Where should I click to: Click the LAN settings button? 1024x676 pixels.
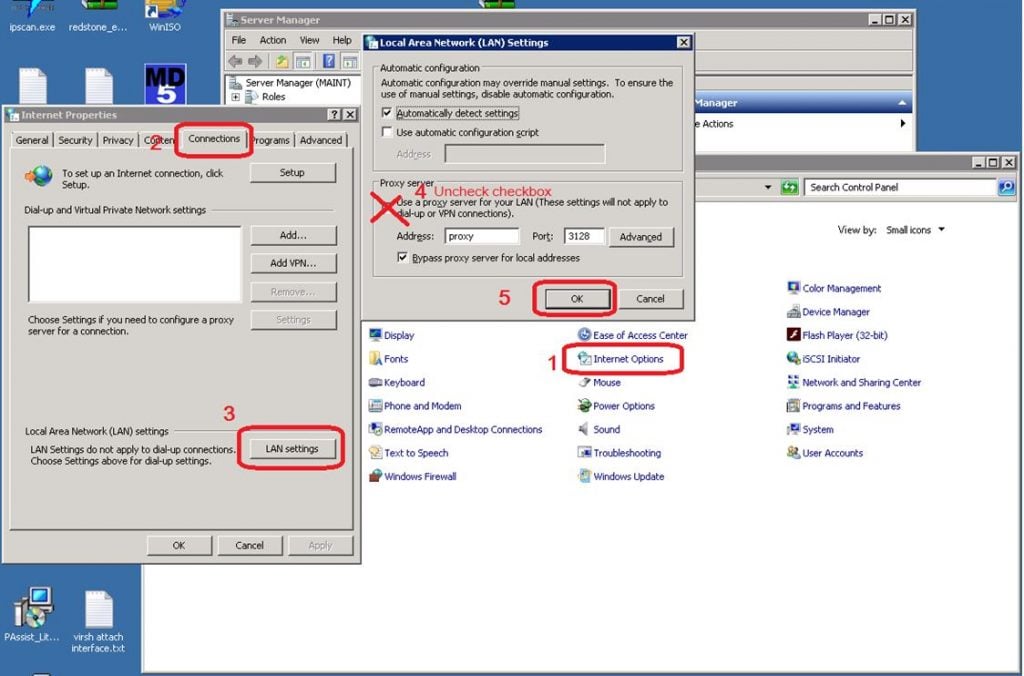tap(292, 449)
